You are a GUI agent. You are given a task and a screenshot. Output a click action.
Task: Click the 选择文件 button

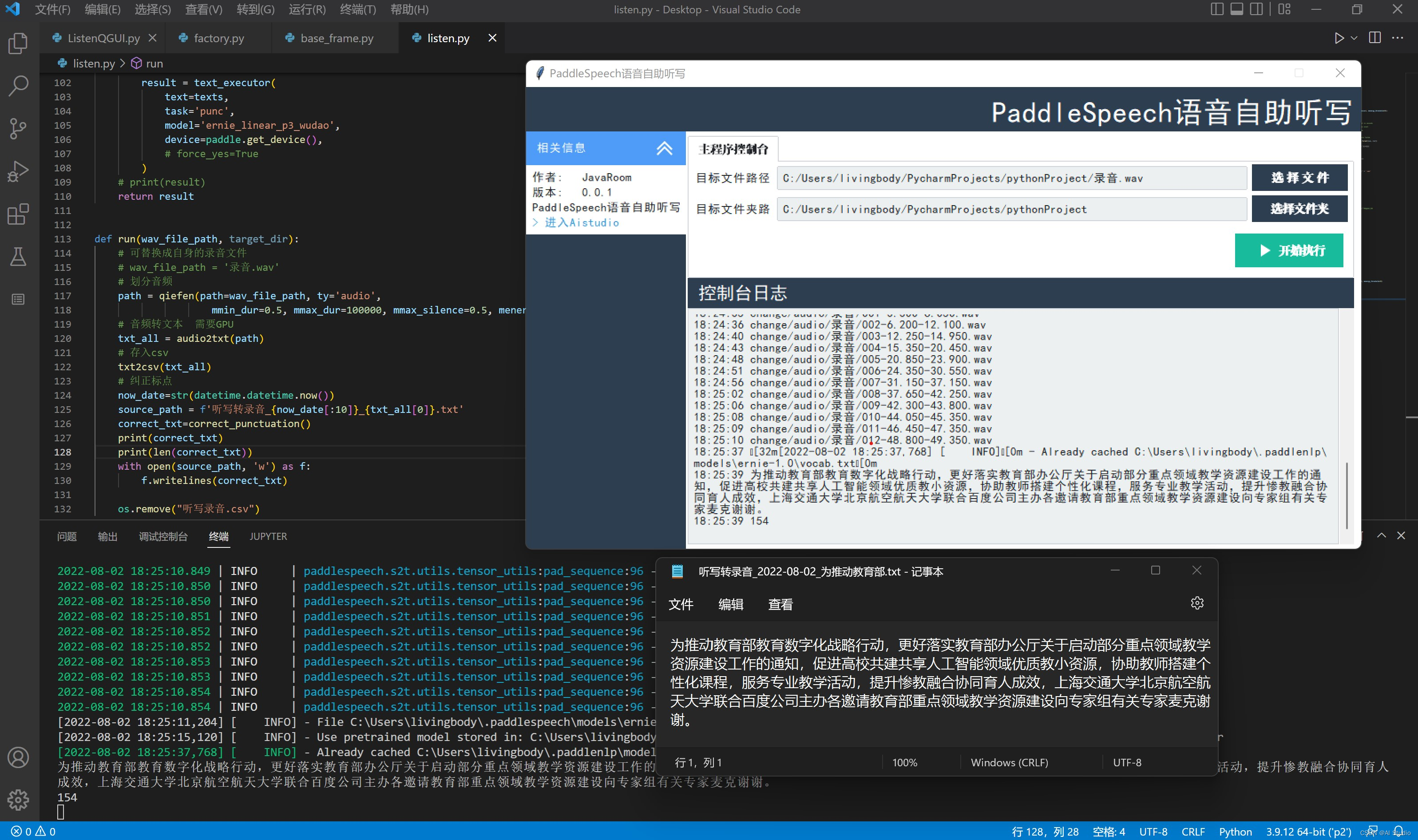tap(1299, 178)
